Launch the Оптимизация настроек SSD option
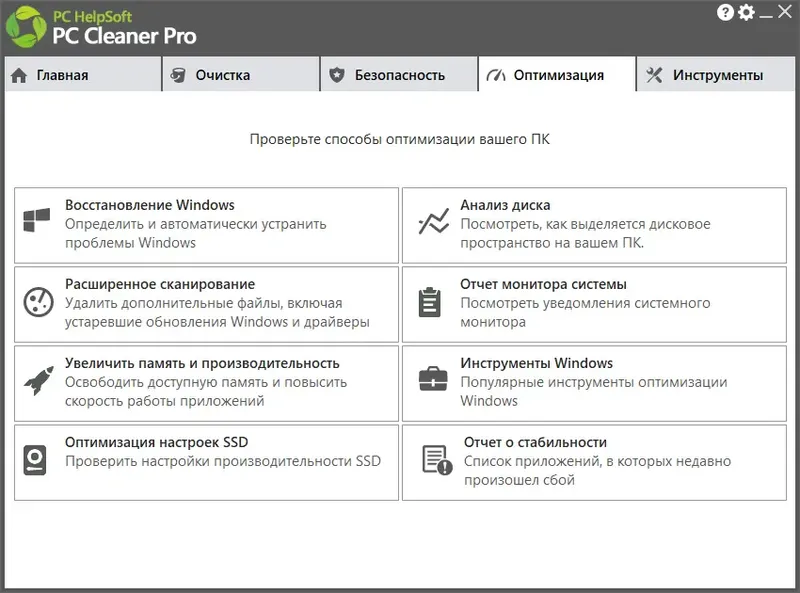The width and height of the screenshot is (800, 593). tap(156, 442)
